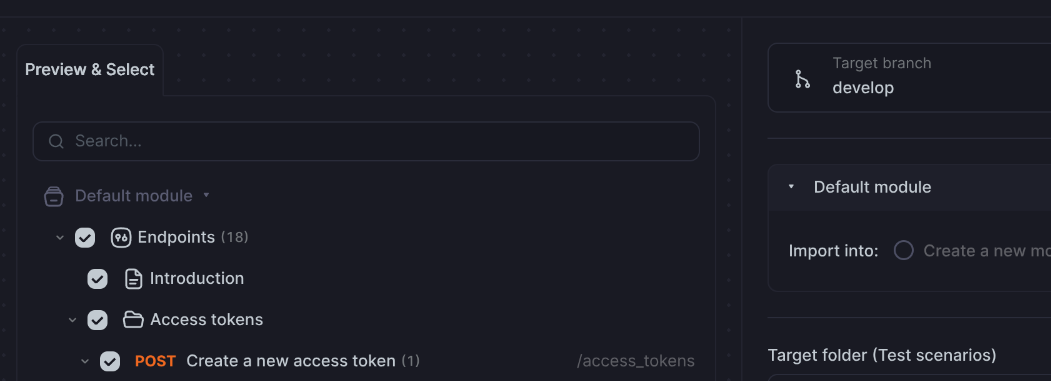Viewport: 1051px width, 381px height.
Task: Uncheck the Introduction checkbox
Action: [97, 279]
